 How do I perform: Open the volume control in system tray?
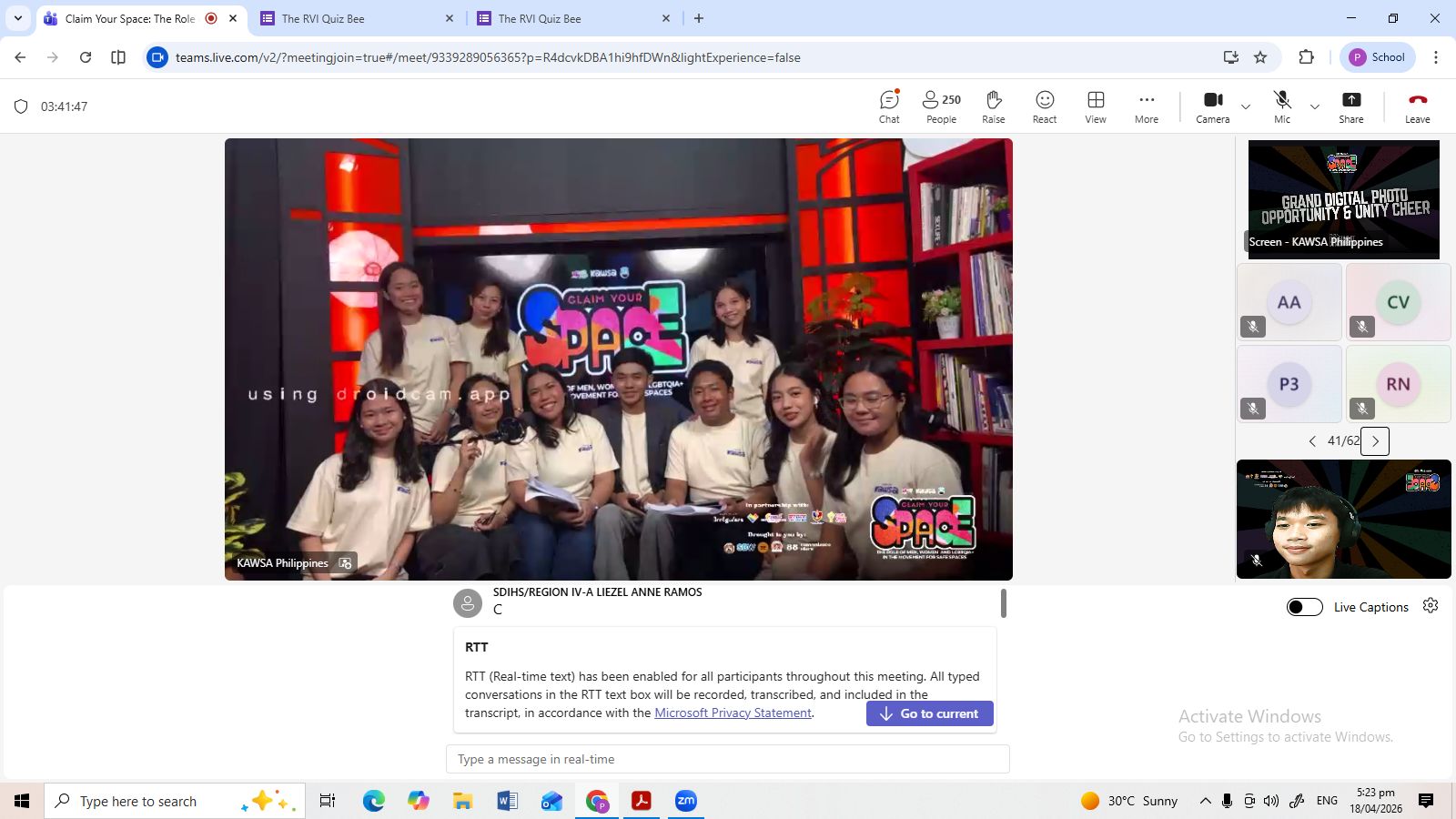pyautogui.click(x=1271, y=801)
